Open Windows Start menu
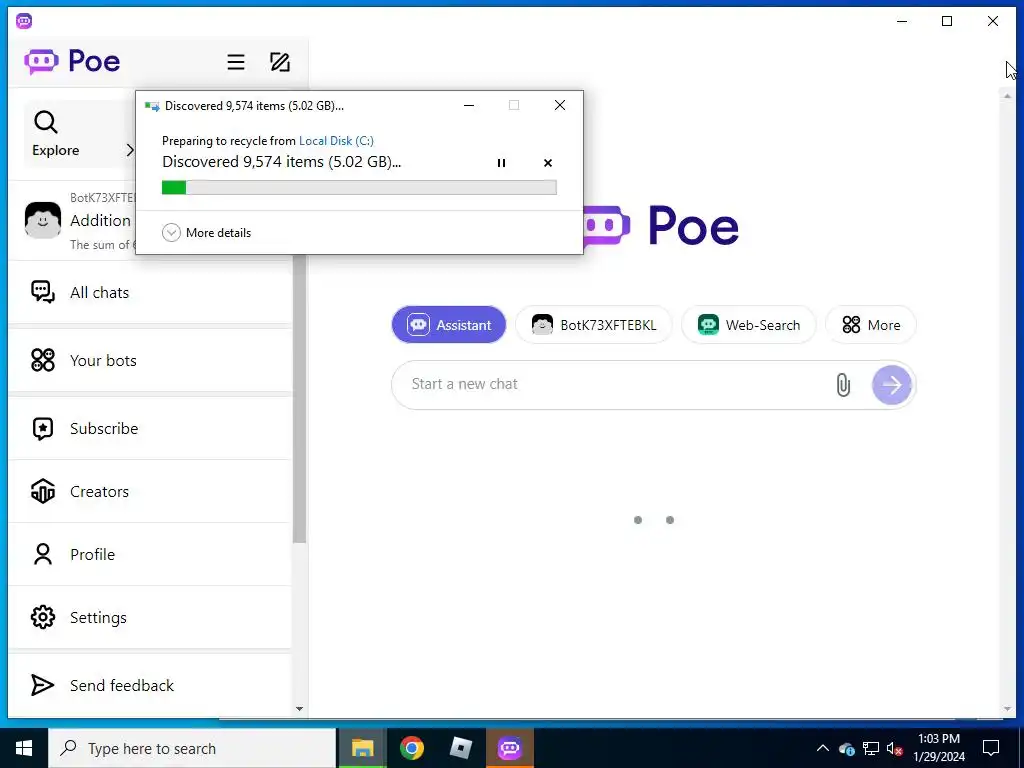The image size is (1024, 768). [x=24, y=748]
